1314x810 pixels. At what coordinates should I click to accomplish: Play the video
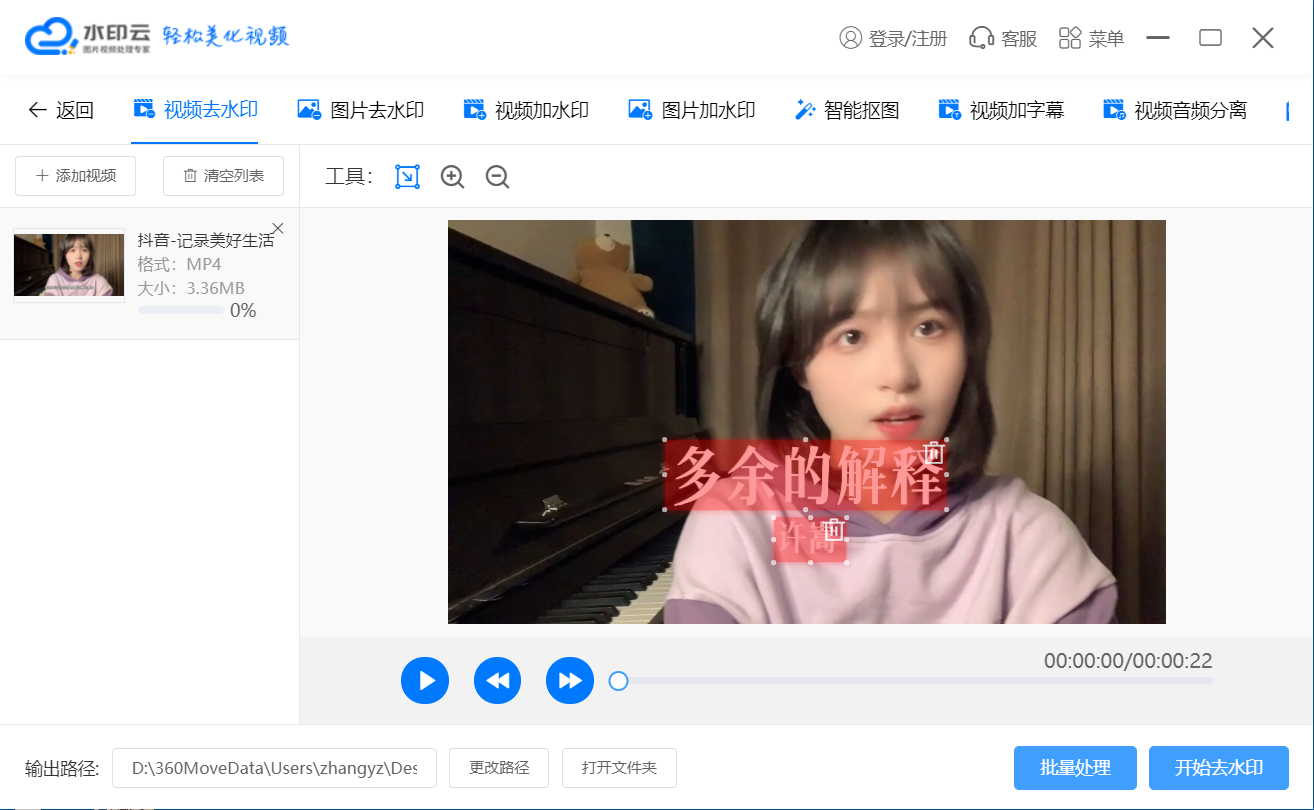click(x=425, y=681)
